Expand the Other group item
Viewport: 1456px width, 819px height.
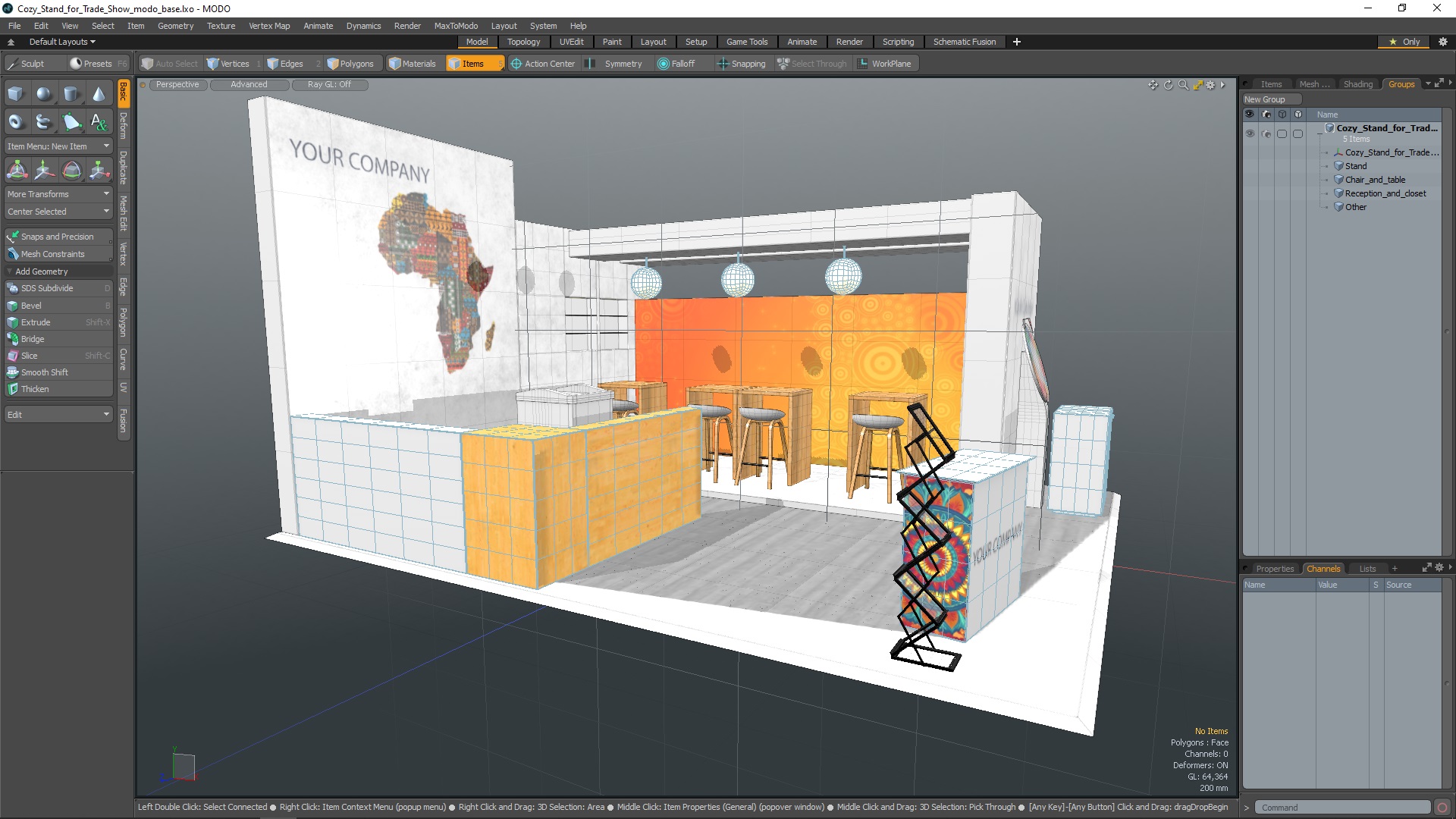pyautogui.click(x=1332, y=207)
